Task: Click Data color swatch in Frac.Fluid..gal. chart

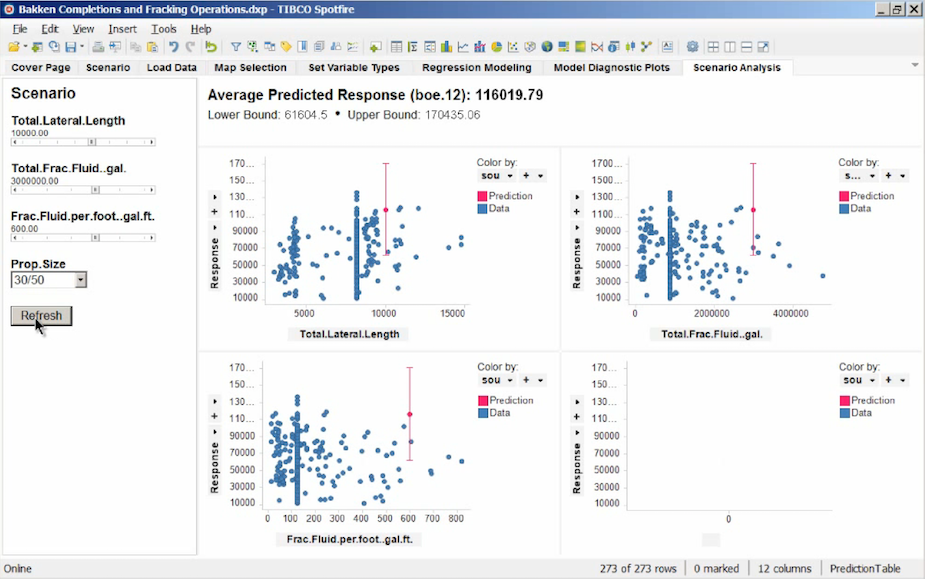Action: tap(844, 208)
